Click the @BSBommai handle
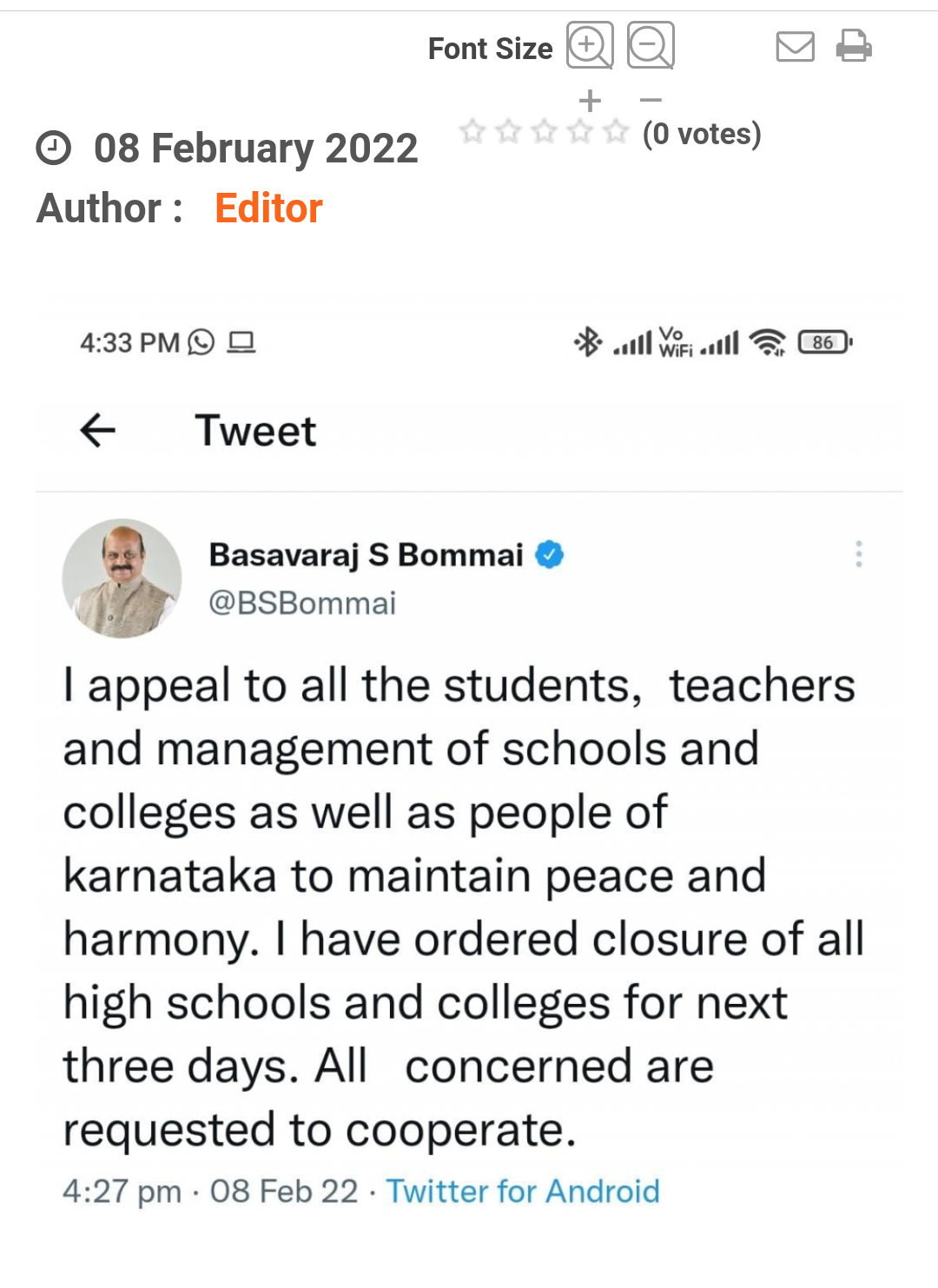 point(302,603)
